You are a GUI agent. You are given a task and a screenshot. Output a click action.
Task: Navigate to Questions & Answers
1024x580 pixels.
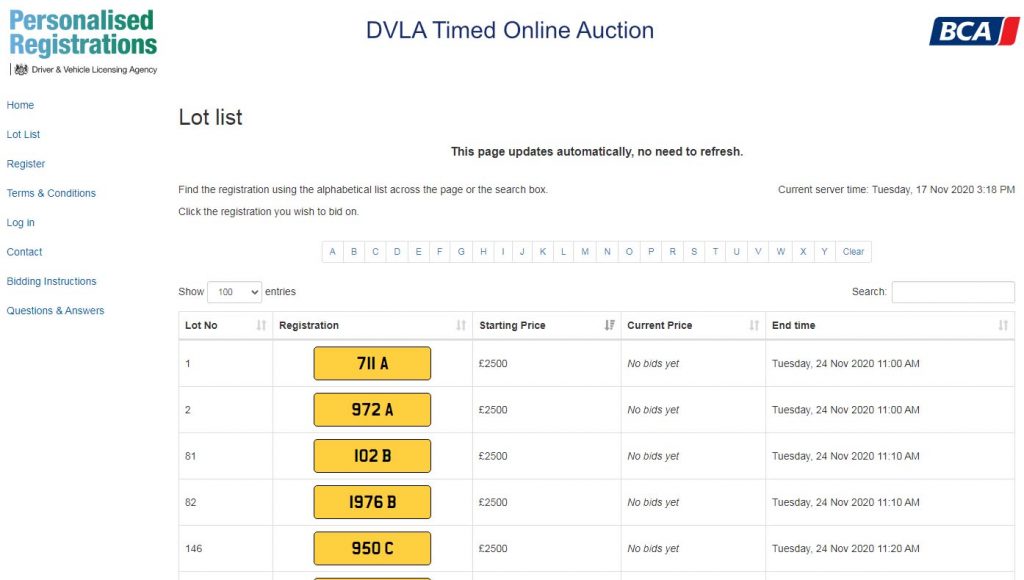coord(56,311)
